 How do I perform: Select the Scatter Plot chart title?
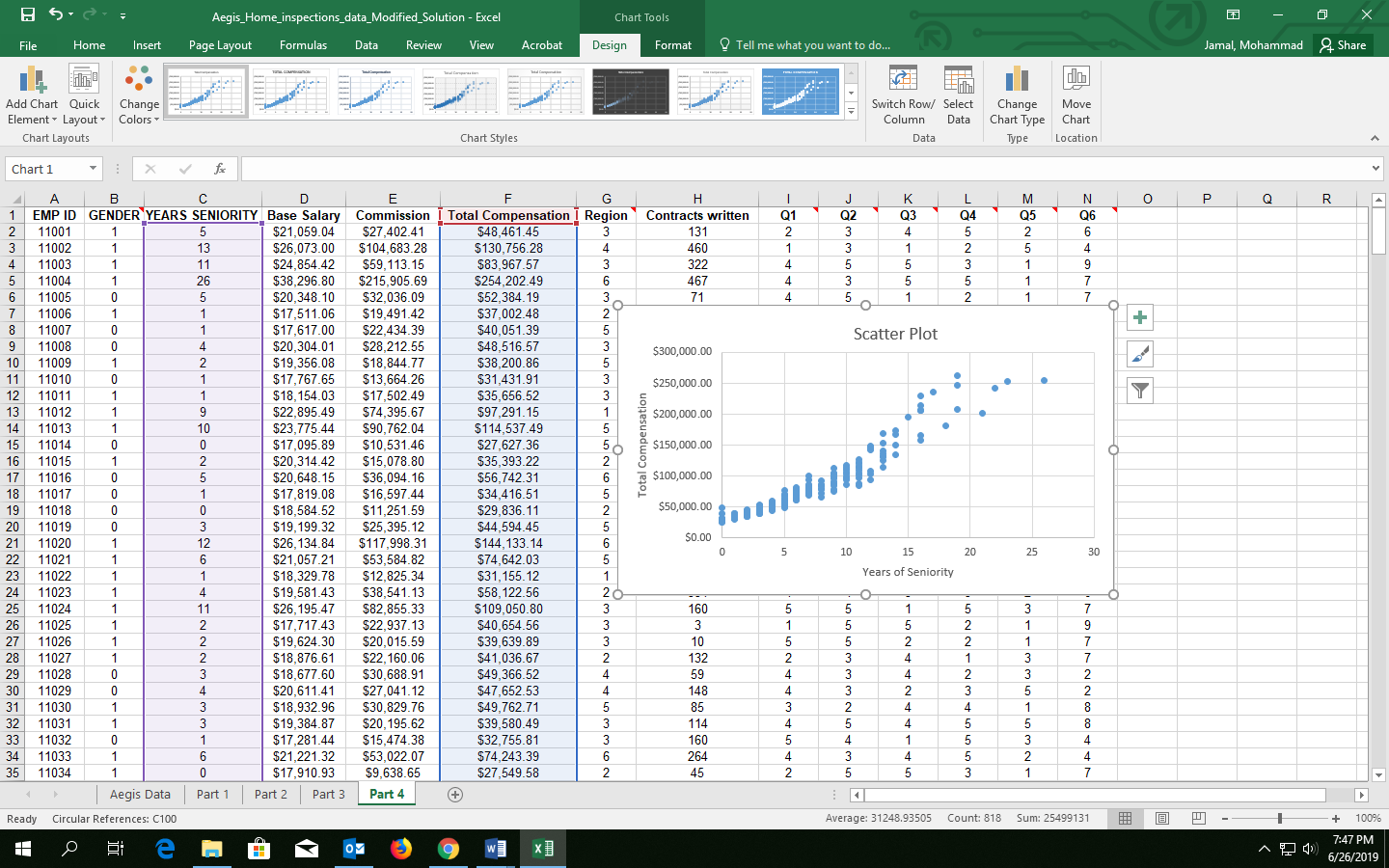(895, 334)
